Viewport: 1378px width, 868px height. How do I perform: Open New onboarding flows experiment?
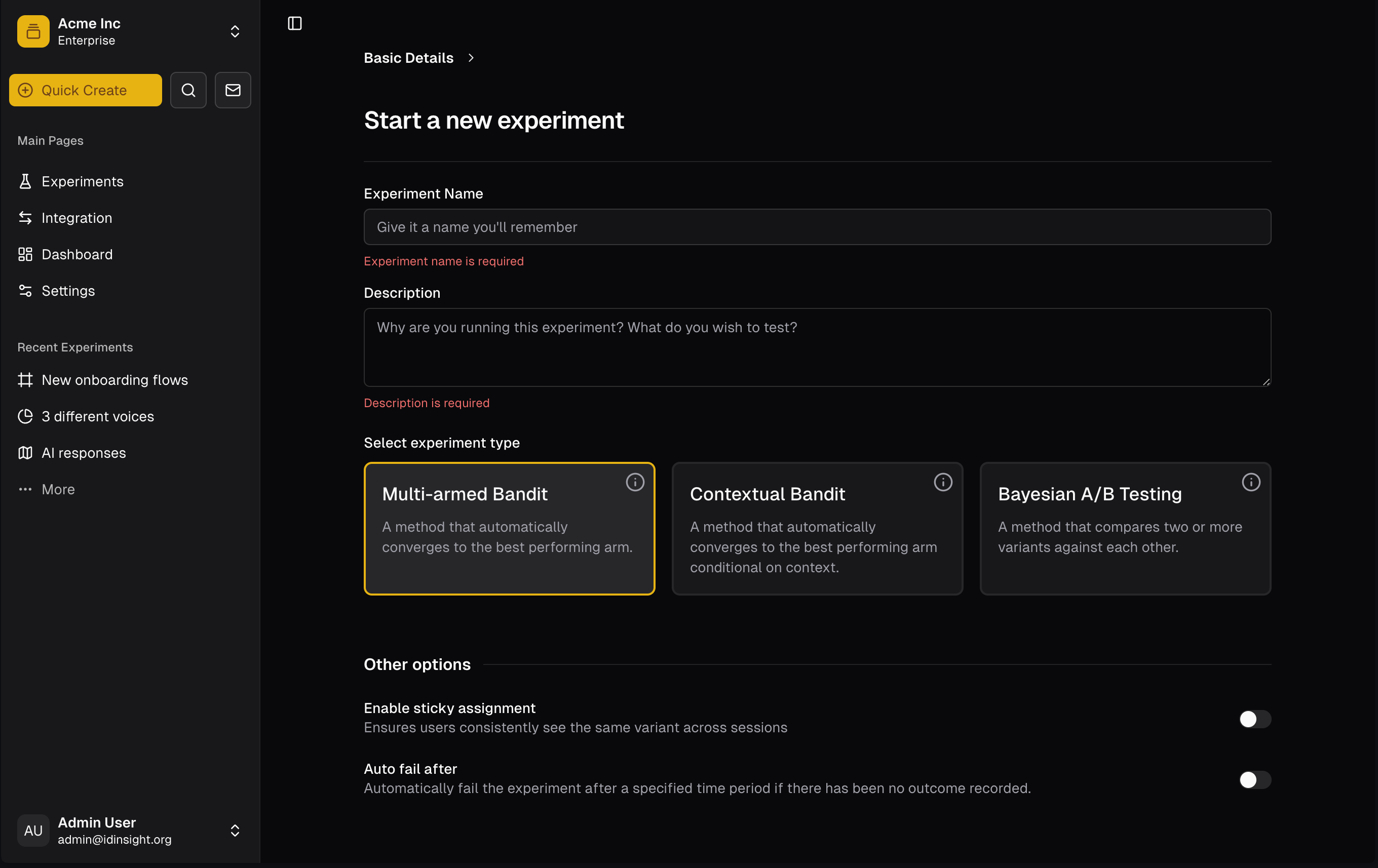click(x=114, y=380)
